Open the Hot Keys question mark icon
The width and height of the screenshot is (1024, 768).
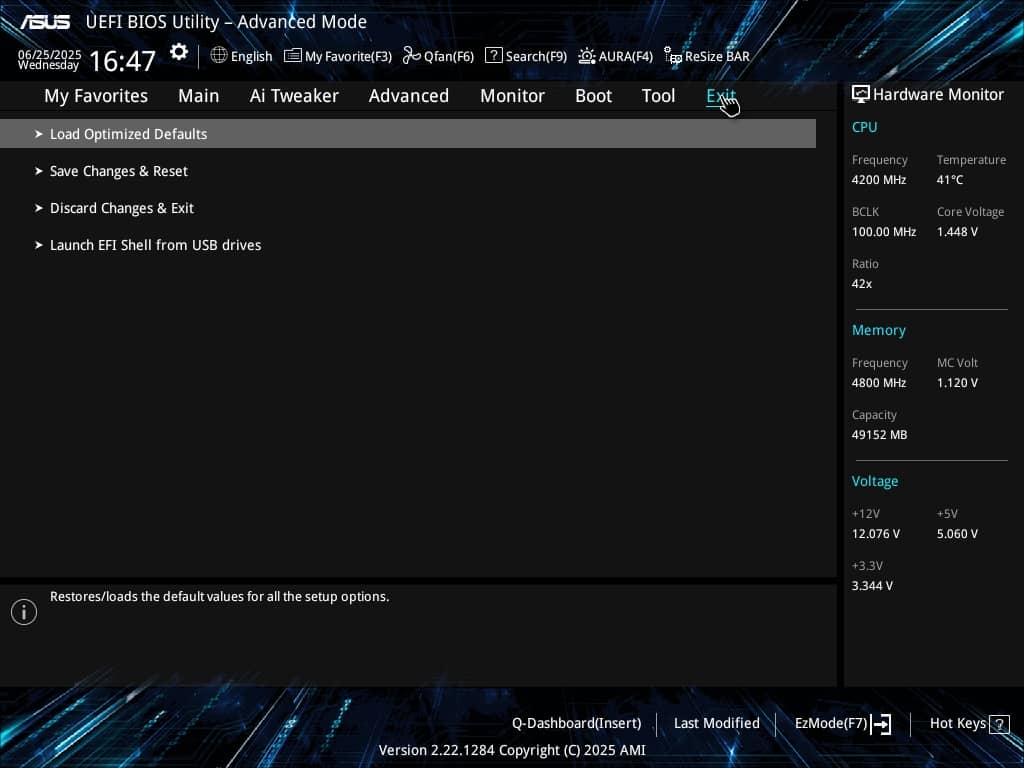999,724
